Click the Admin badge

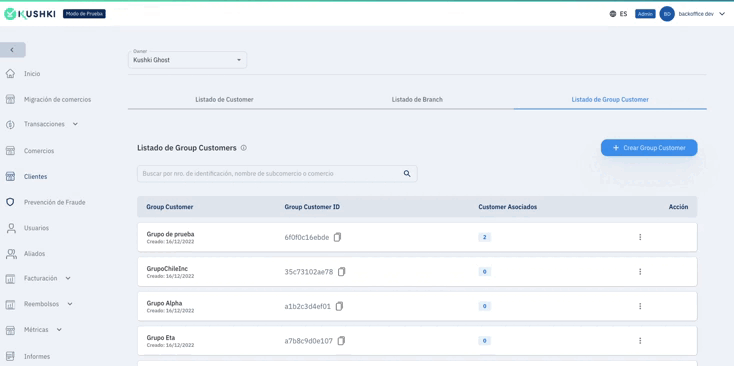[x=645, y=14]
